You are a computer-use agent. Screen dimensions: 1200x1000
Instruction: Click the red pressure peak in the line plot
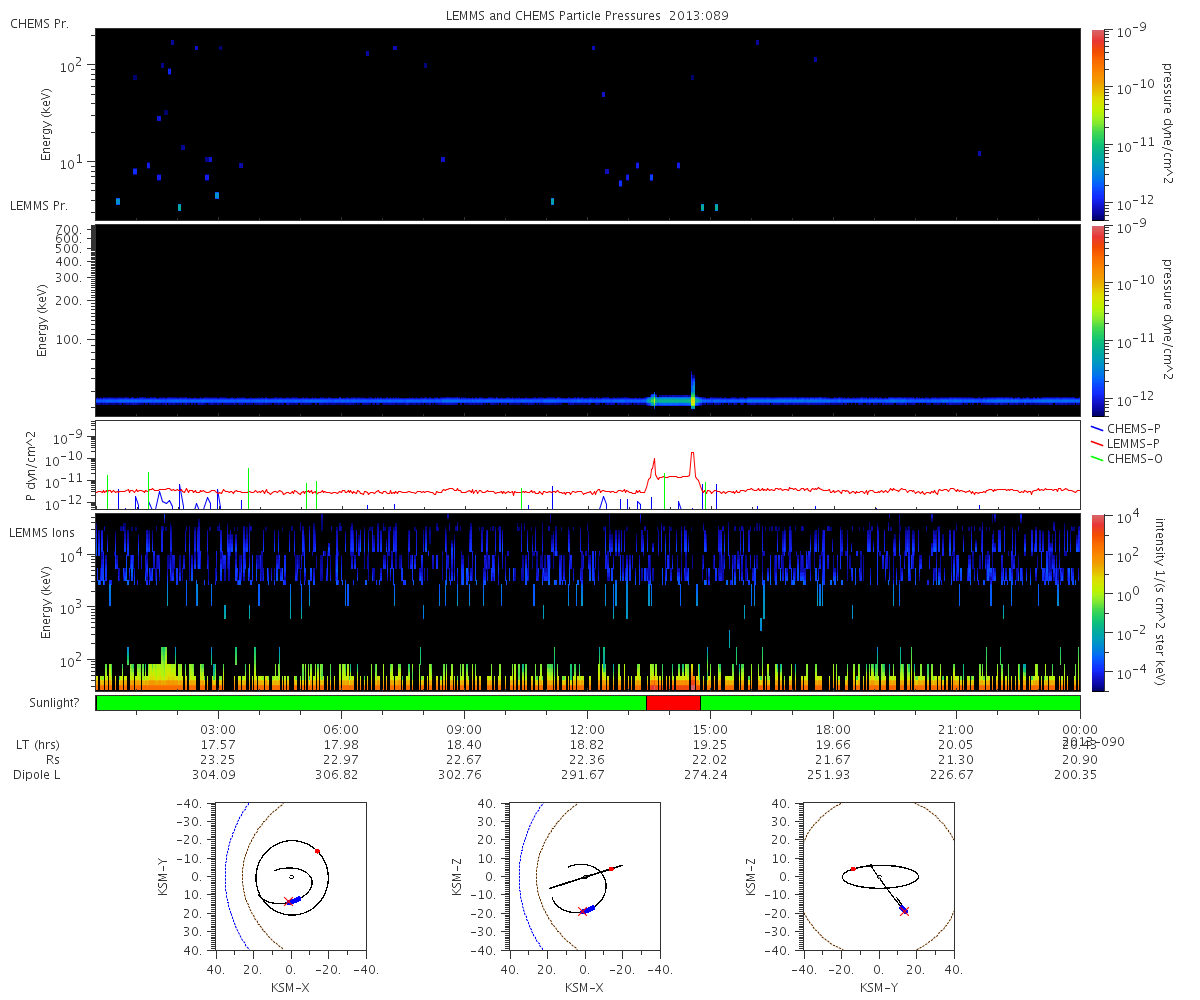692,455
